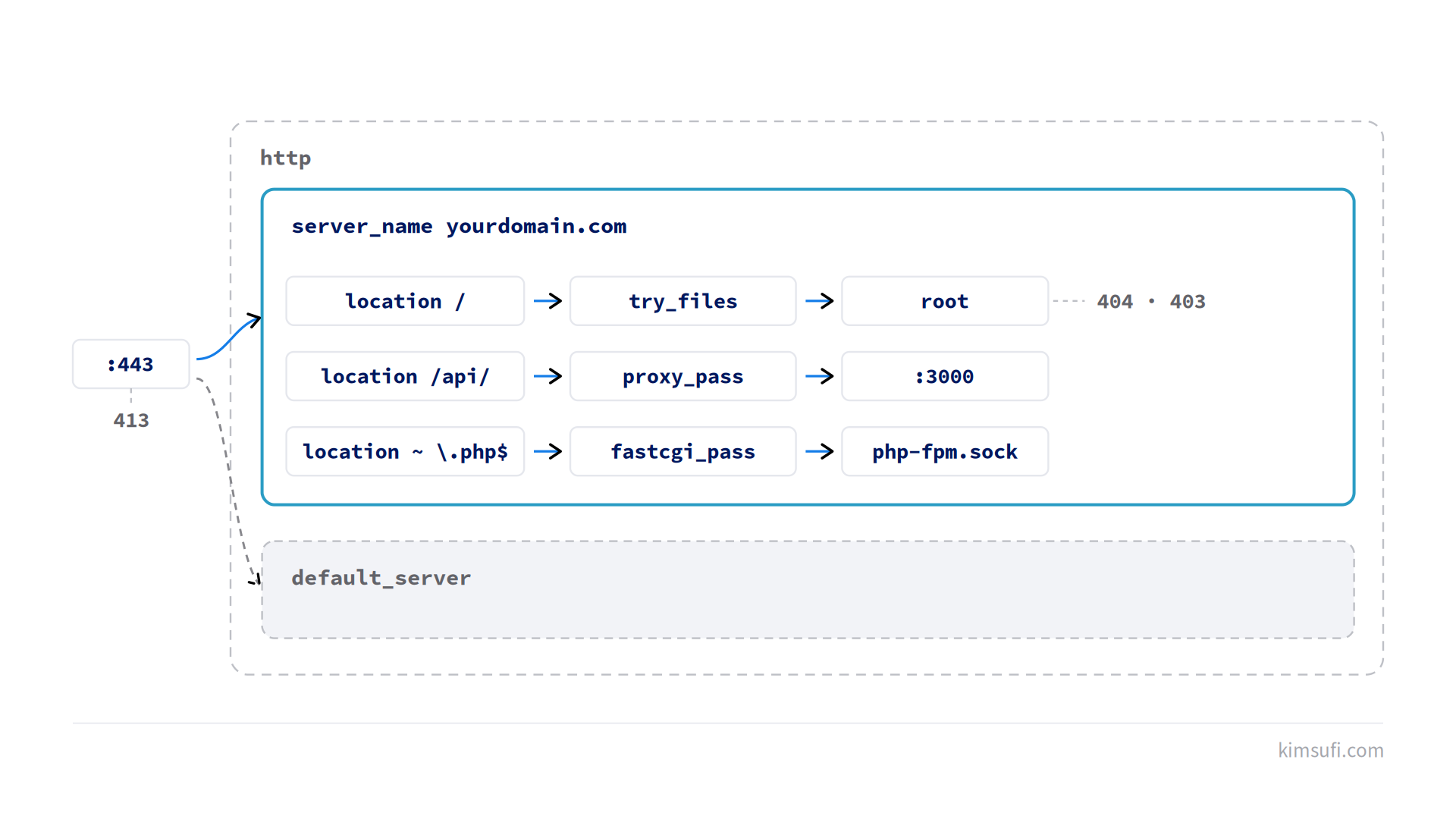Click the 'http' context label

pos(285,158)
